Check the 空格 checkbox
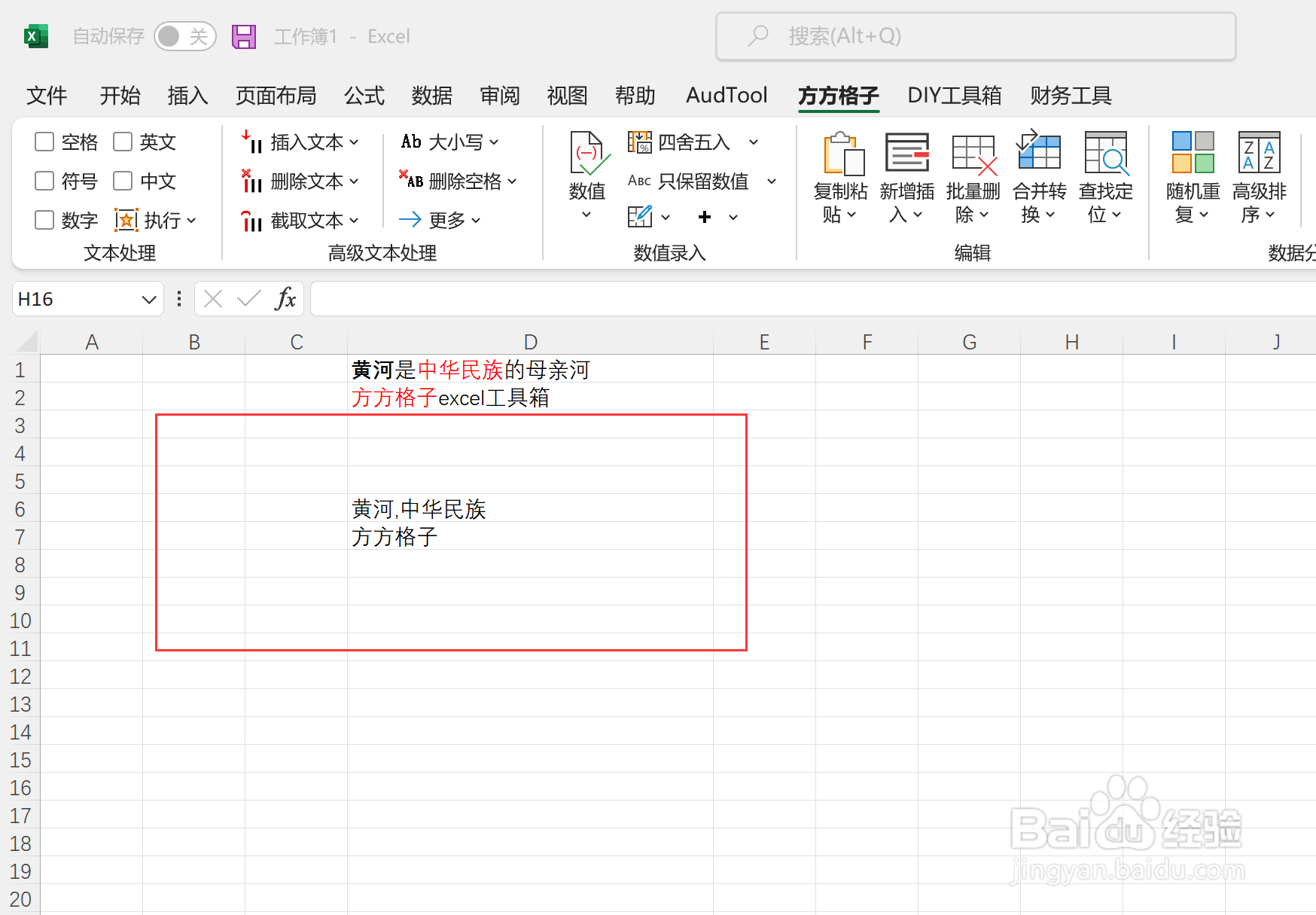This screenshot has height=915, width=1316. (44, 142)
